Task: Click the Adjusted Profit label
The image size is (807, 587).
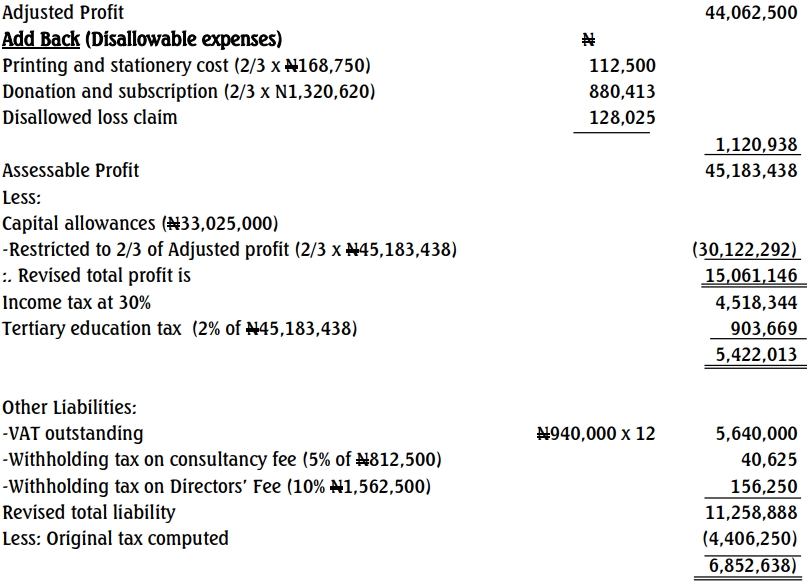Action: point(64,14)
